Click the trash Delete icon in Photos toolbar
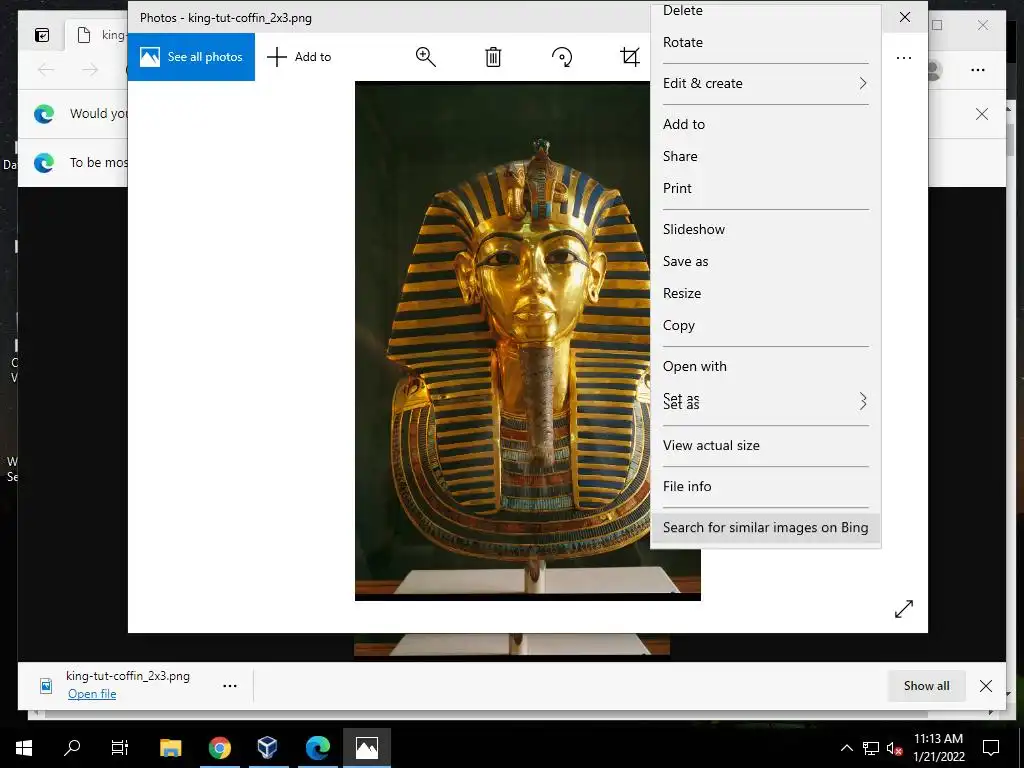Image resolution: width=1024 pixels, height=768 pixels. [493, 57]
